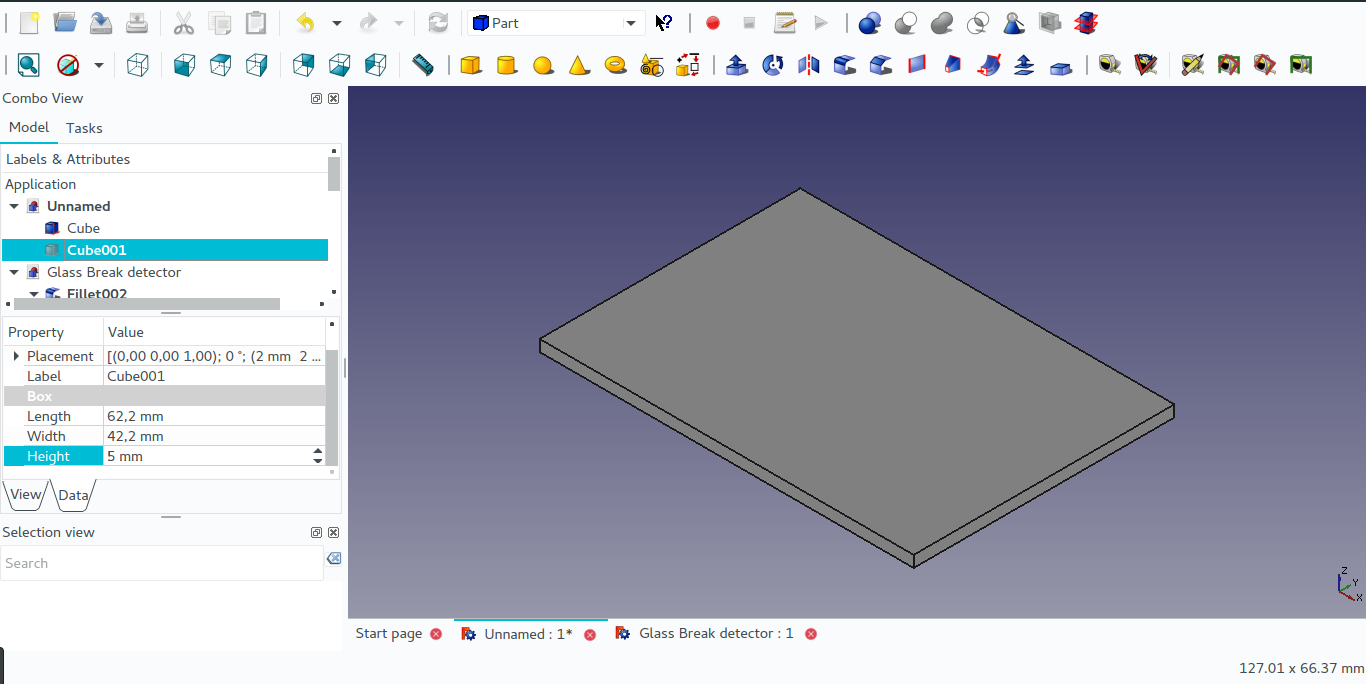Select the Cube item in the tree

[x=84, y=228]
